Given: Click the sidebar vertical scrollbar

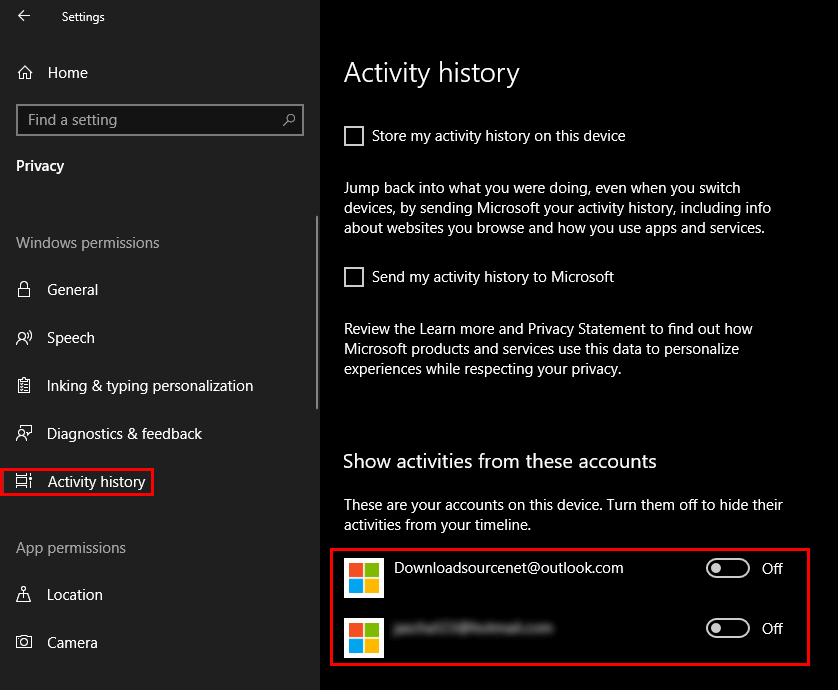Looking at the screenshot, I should click(317, 313).
